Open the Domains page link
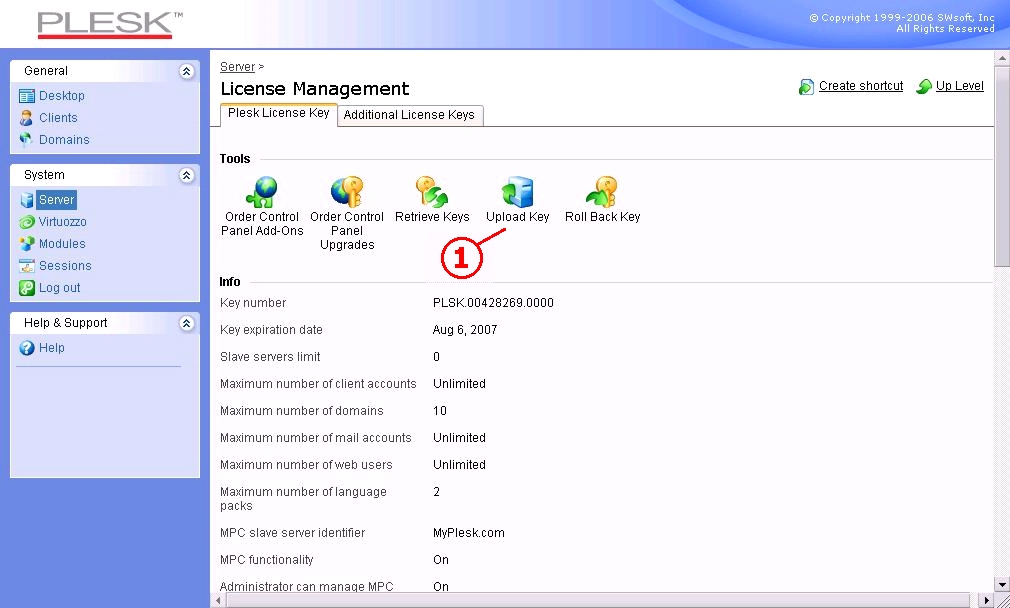This screenshot has height=608, width=1010. [x=64, y=140]
